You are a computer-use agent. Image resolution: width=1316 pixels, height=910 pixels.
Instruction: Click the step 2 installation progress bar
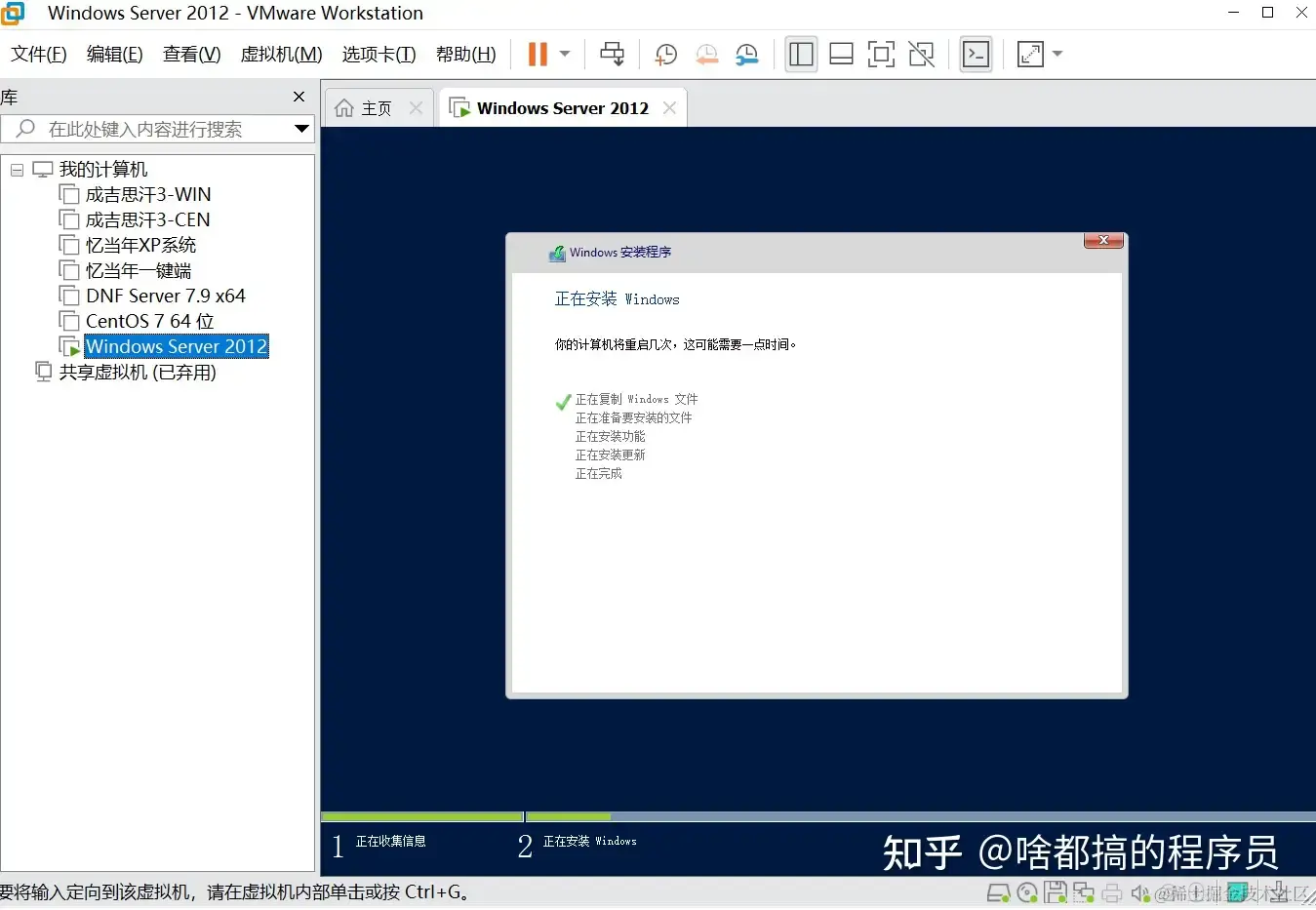tap(920, 816)
